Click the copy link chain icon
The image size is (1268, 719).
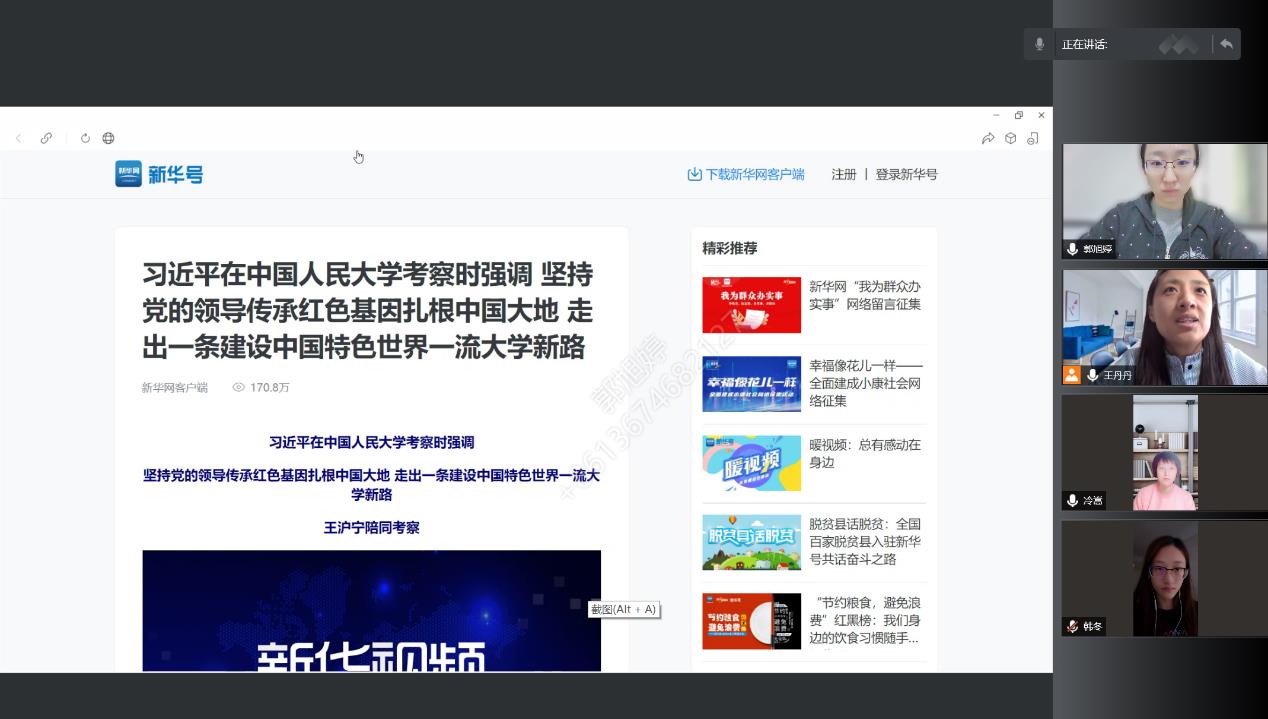[x=46, y=138]
